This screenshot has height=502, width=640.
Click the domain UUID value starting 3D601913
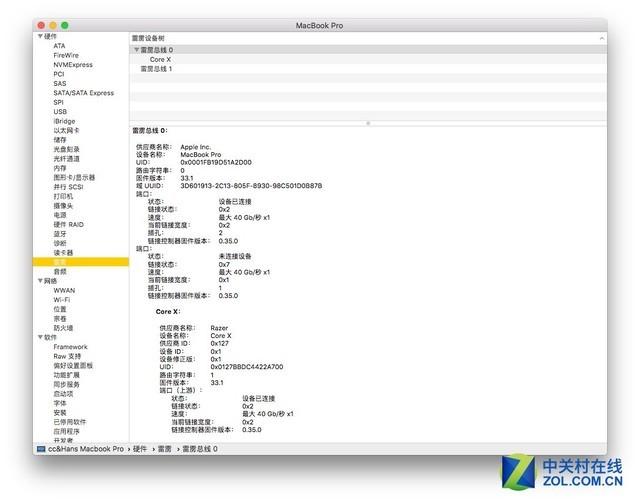(x=251, y=186)
